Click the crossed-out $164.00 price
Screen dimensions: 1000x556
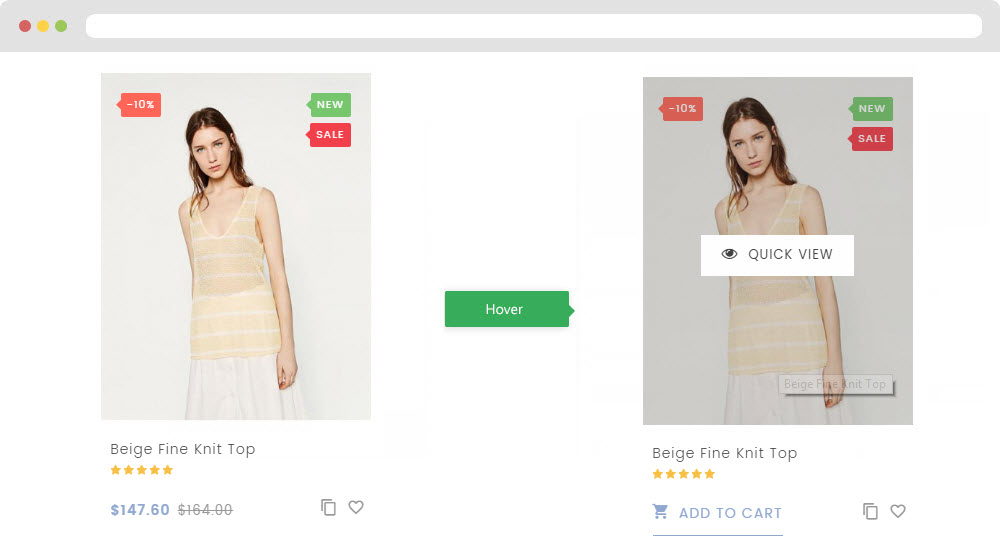point(205,510)
